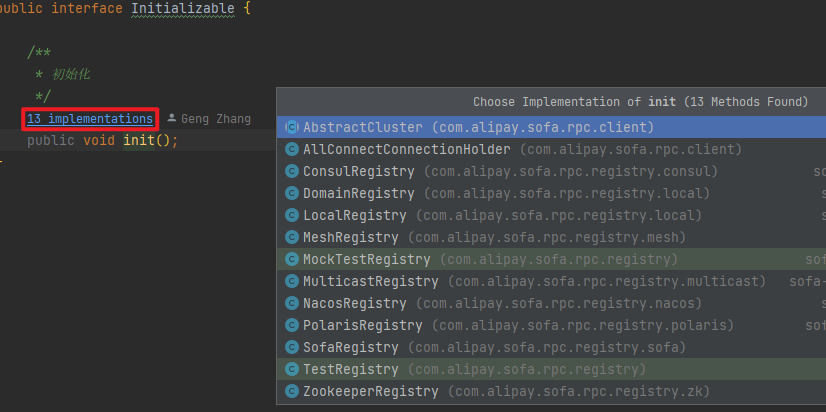Click the class icon beside NacosRegistry
This screenshot has width=826, height=412.
[292, 303]
